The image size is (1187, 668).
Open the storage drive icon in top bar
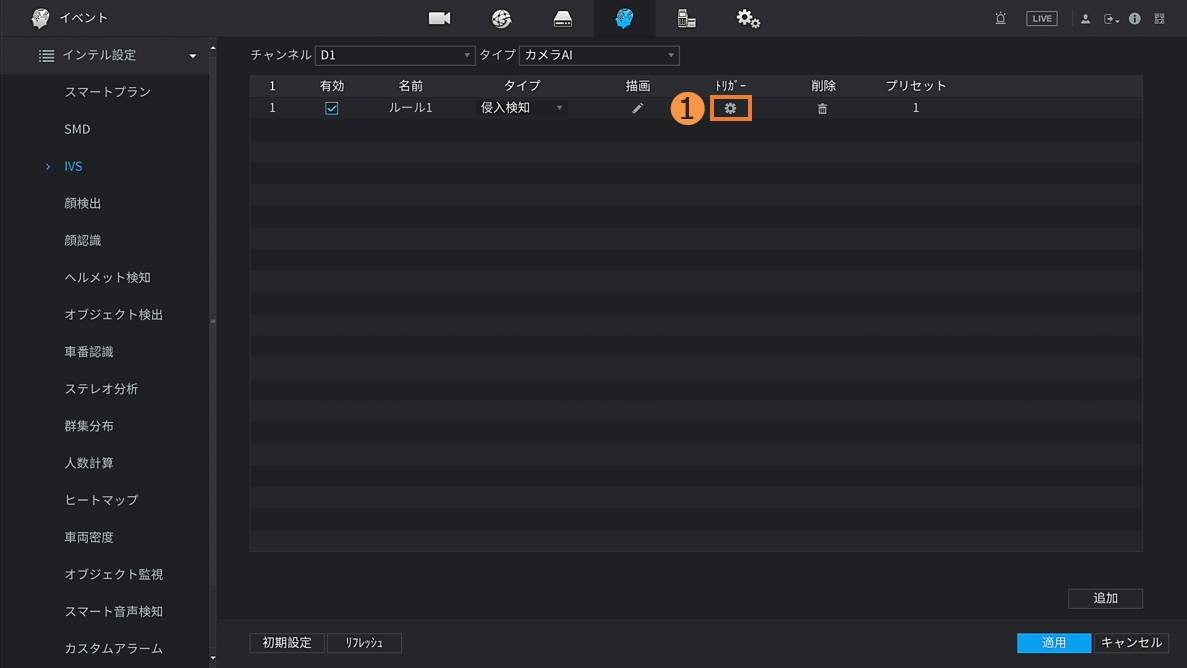563,18
